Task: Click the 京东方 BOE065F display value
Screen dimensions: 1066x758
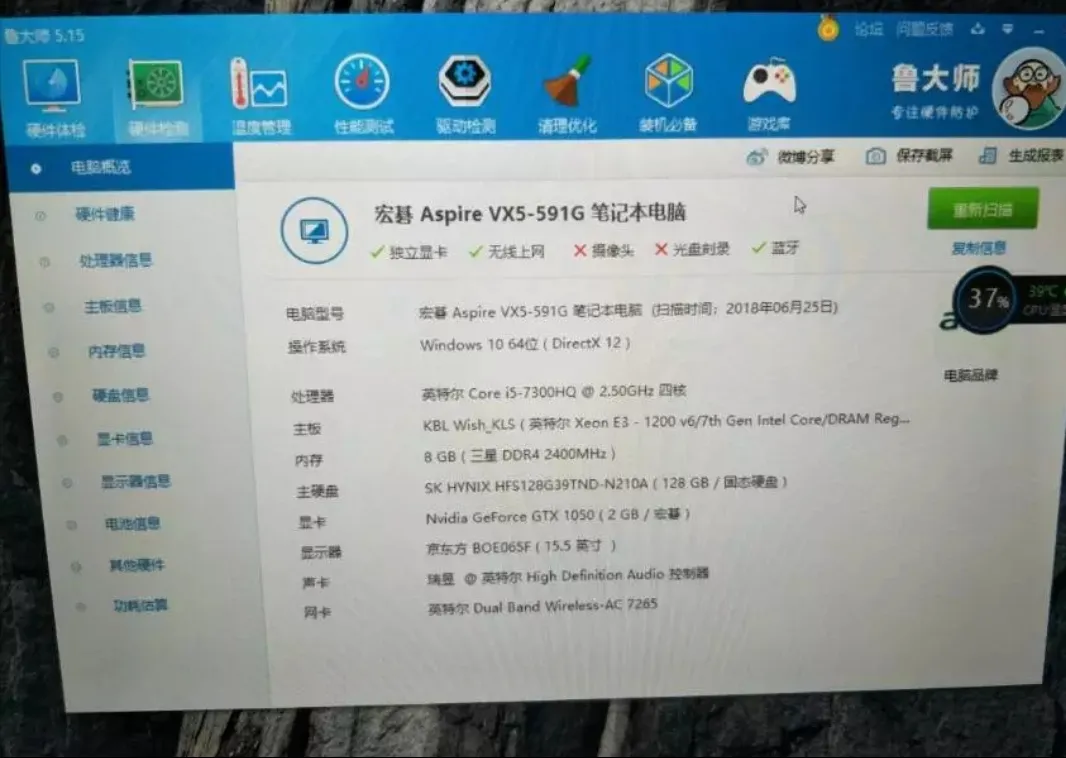Action: click(521, 547)
